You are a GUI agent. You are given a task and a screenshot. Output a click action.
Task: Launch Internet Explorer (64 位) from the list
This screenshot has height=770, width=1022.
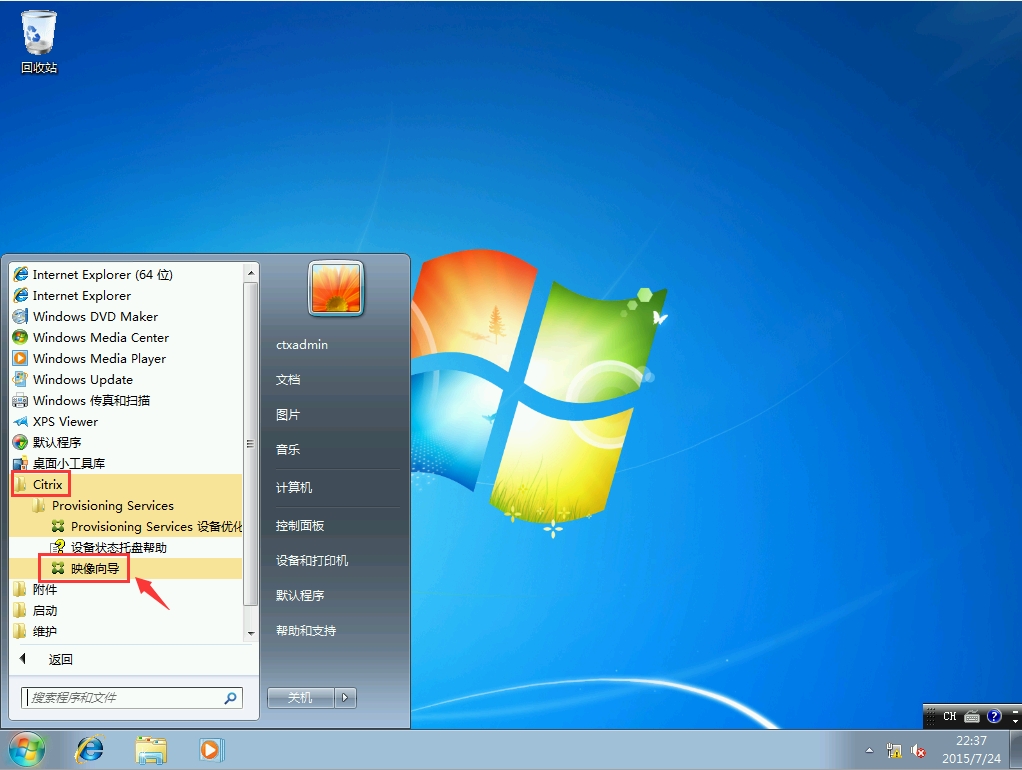[126, 274]
